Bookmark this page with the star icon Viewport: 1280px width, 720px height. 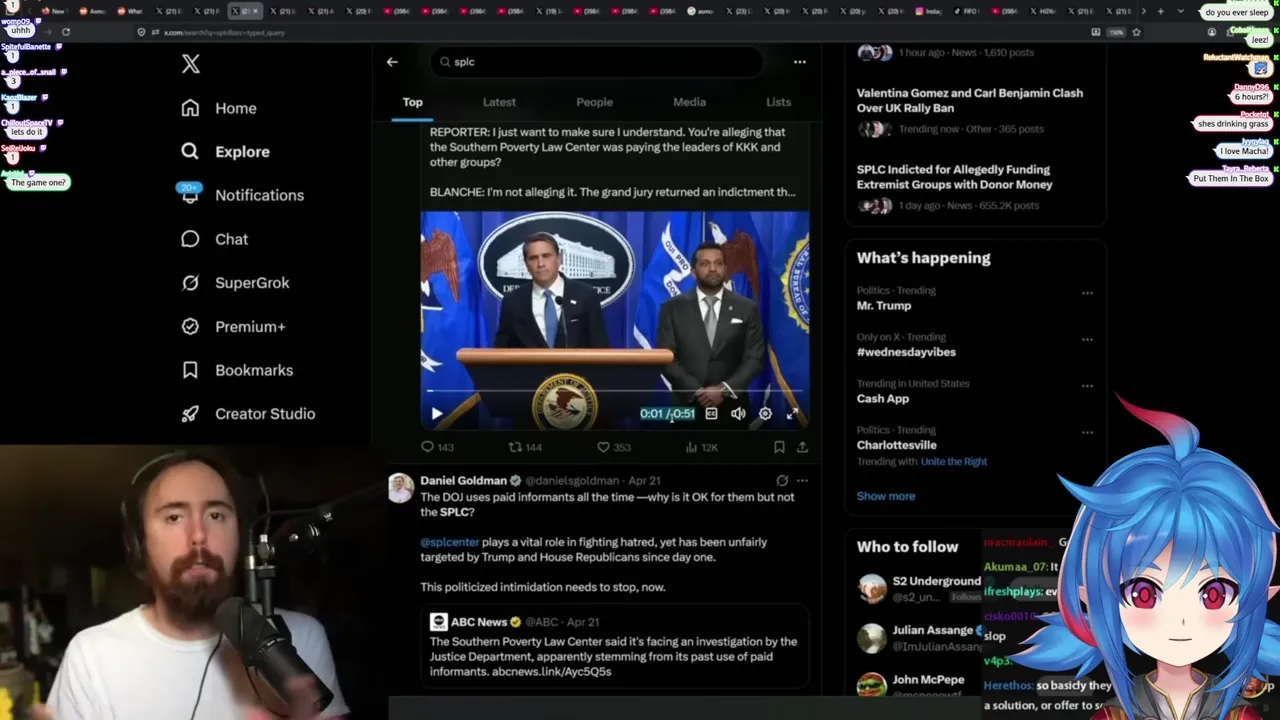pyautogui.click(x=1136, y=32)
